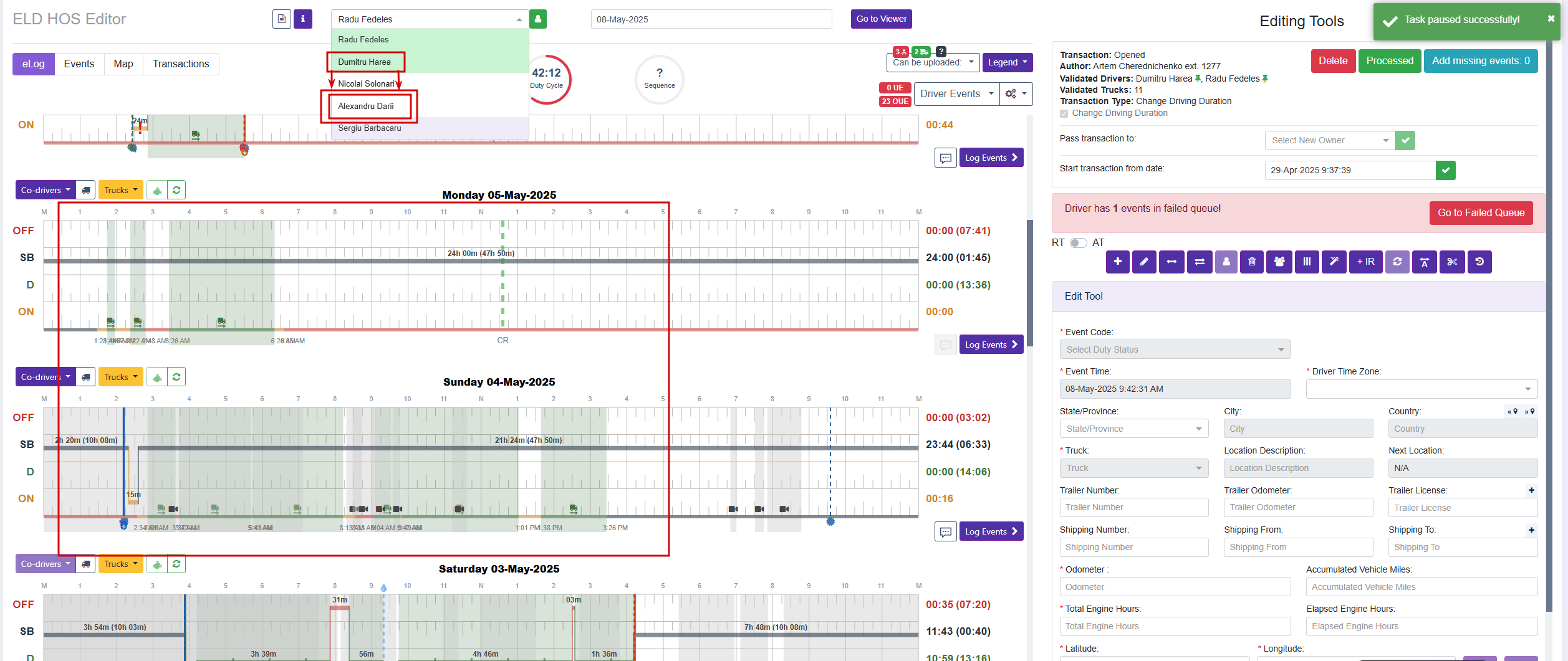Image resolution: width=1568 pixels, height=661 pixels.
Task: Select the pencil edit tool
Action: [x=1144, y=262]
